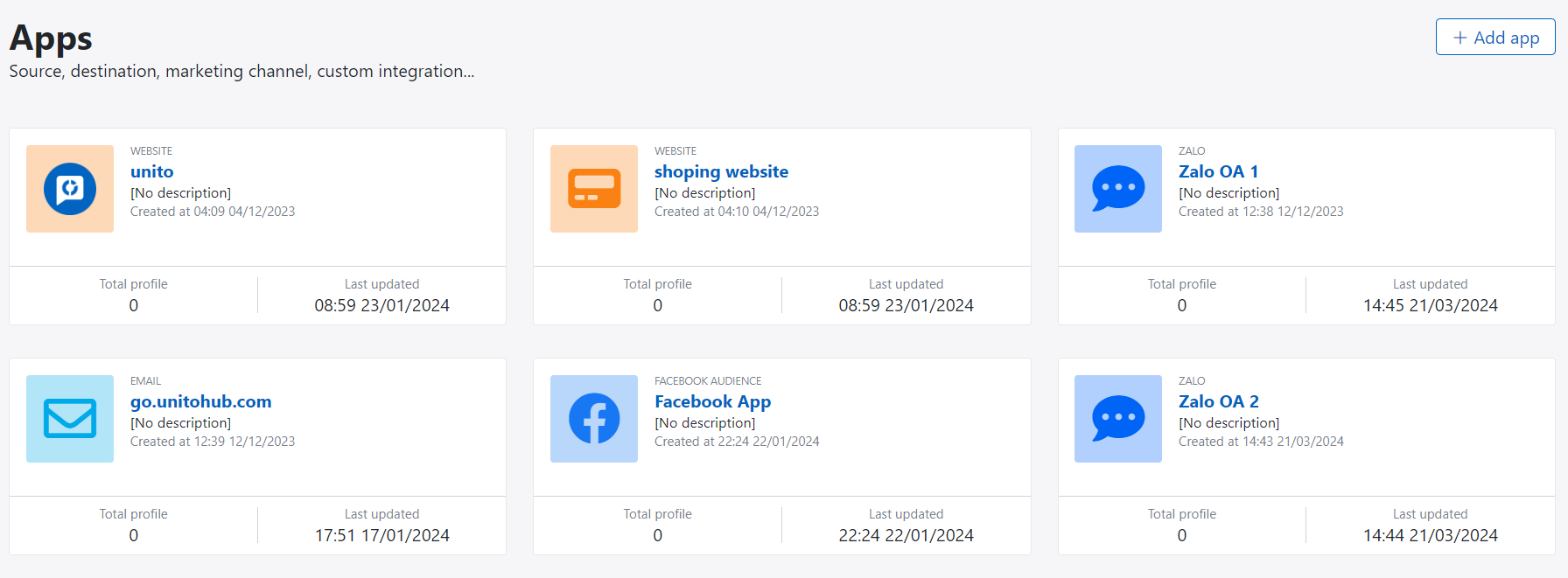The width and height of the screenshot is (1568, 578).
Task: Click unito's last updated 08:59 23/01/2024 value
Action: click(381, 305)
